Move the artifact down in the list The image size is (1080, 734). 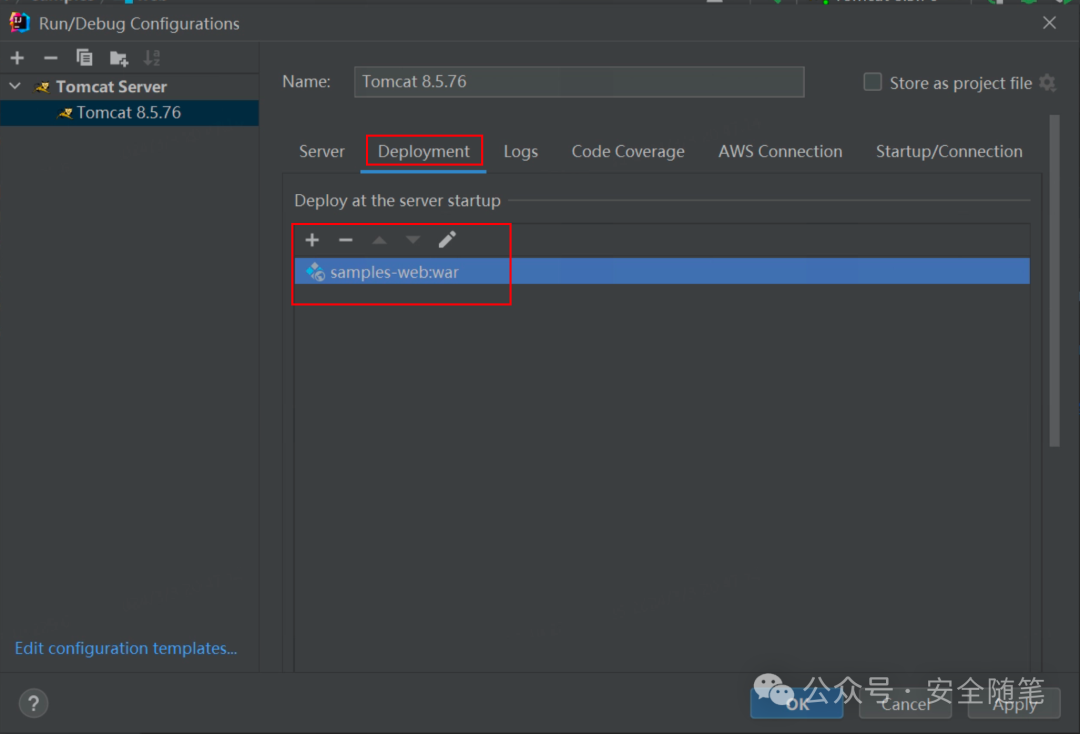(413, 240)
